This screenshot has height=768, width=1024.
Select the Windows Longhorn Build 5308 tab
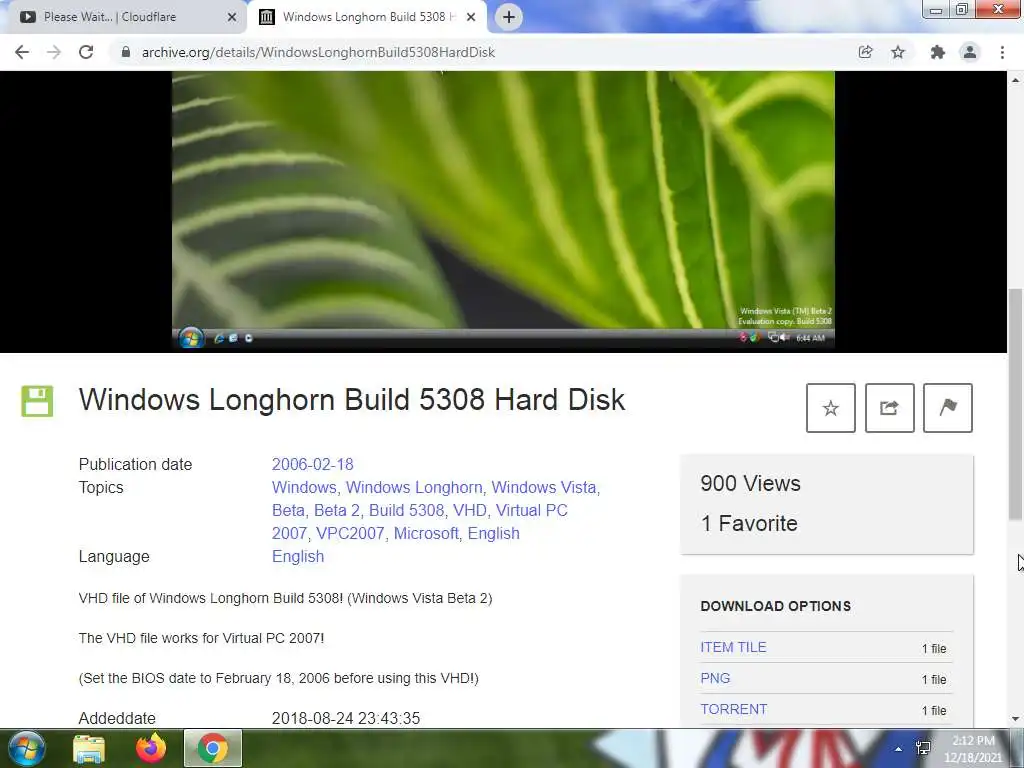pos(366,17)
